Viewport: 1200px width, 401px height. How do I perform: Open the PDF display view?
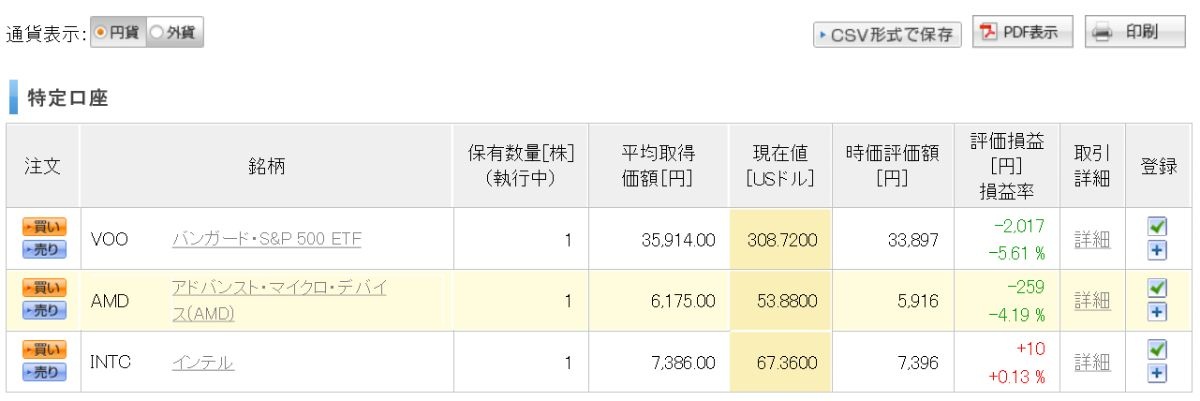[x=1022, y=33]
